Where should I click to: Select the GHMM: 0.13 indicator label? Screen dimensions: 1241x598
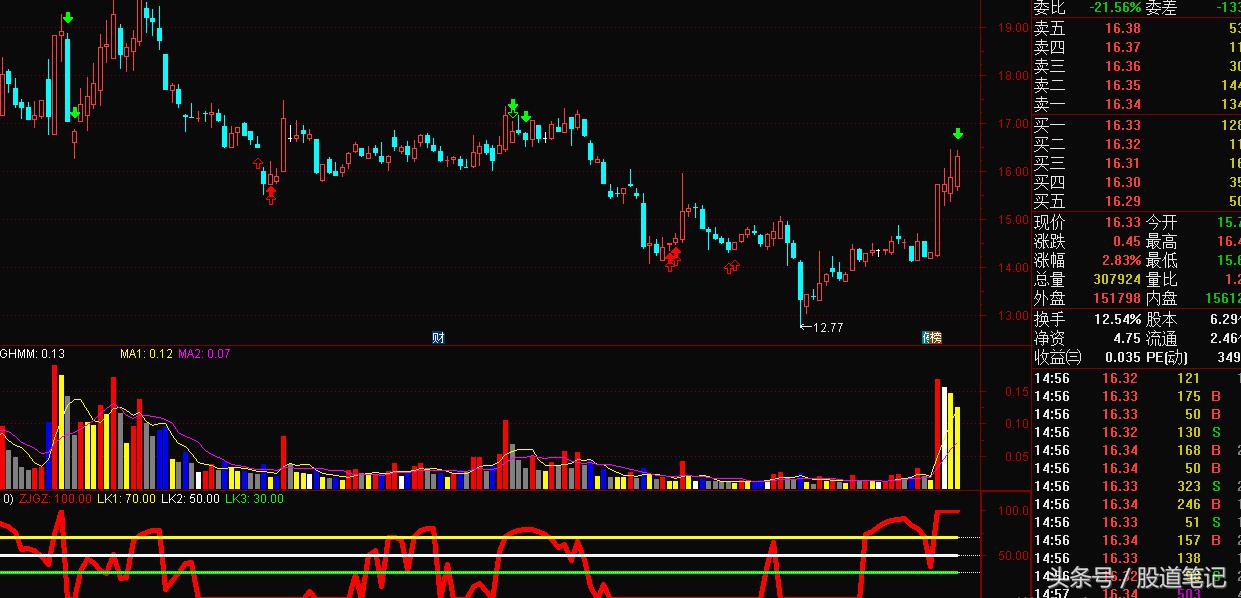[x=33, y=354]
